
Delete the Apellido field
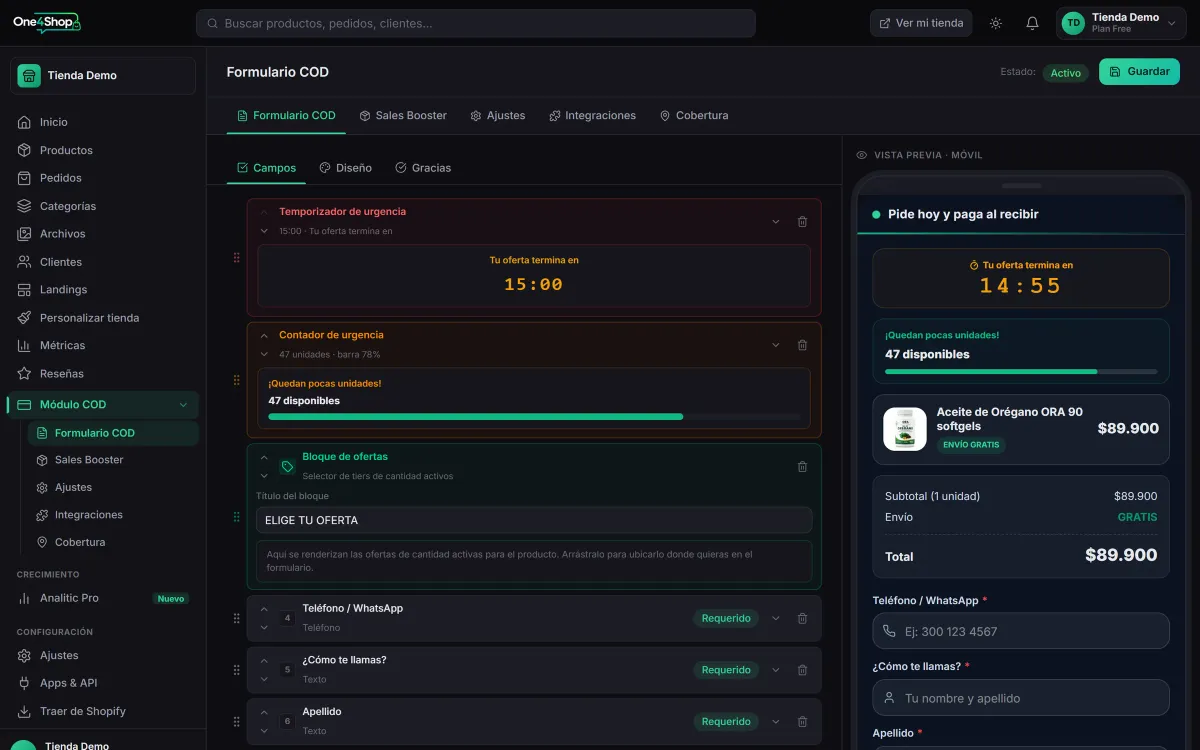click(x=802, y=721)
